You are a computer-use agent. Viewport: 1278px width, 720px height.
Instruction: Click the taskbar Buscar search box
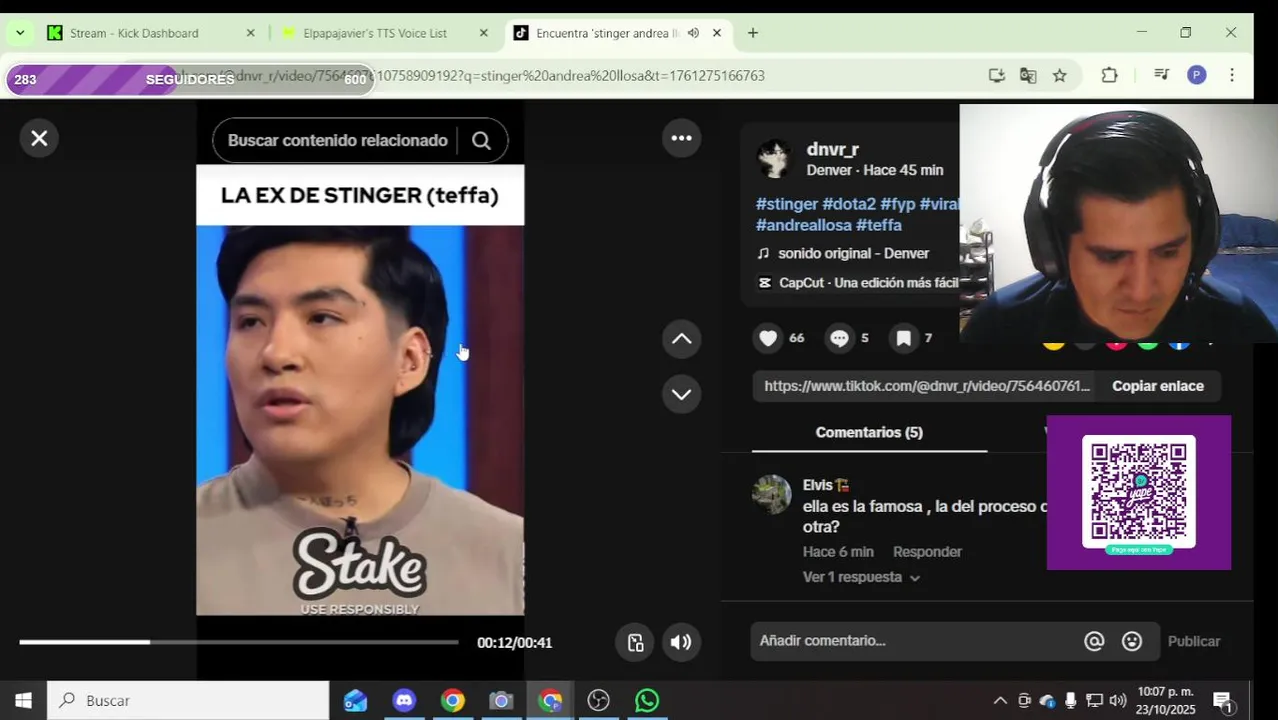[188, 701]
